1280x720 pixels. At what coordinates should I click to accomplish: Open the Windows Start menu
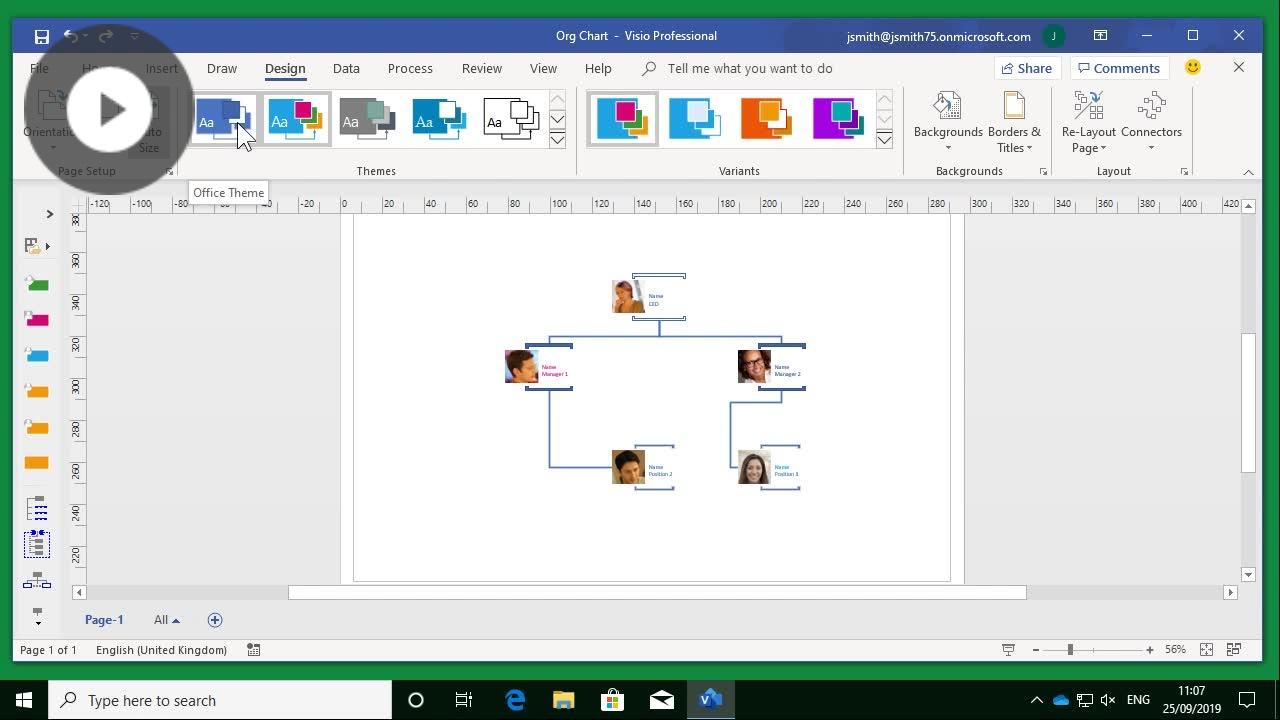24,700
